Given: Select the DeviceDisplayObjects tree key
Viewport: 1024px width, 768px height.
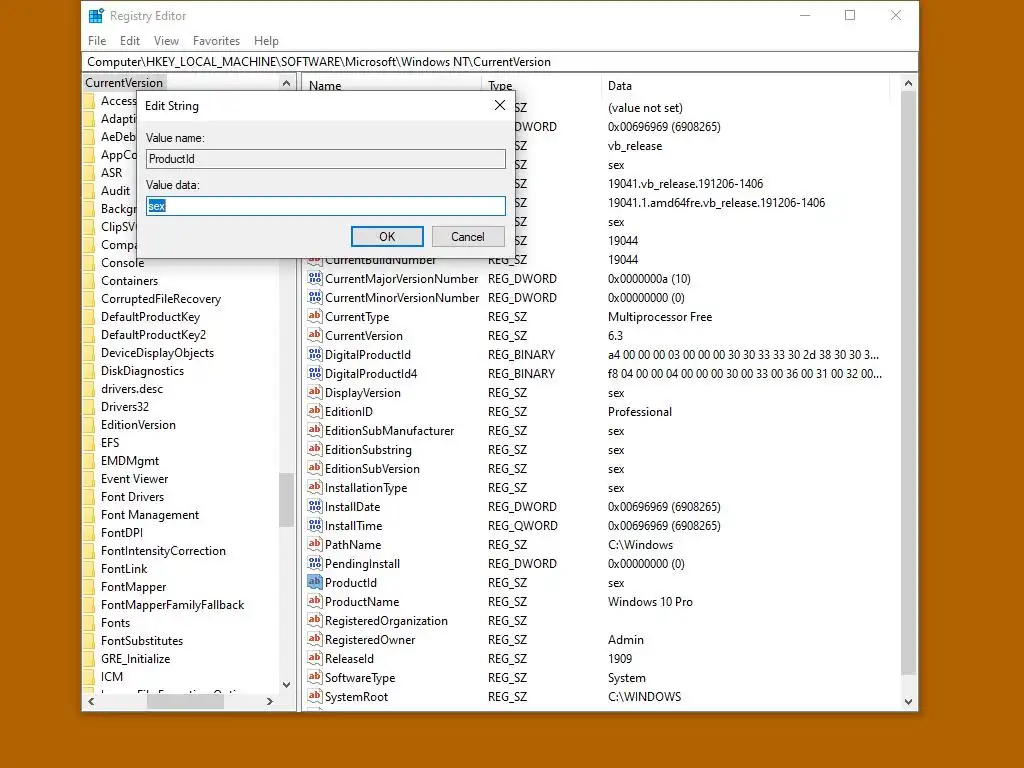Looking at the screenshot, I should (157, 353).
